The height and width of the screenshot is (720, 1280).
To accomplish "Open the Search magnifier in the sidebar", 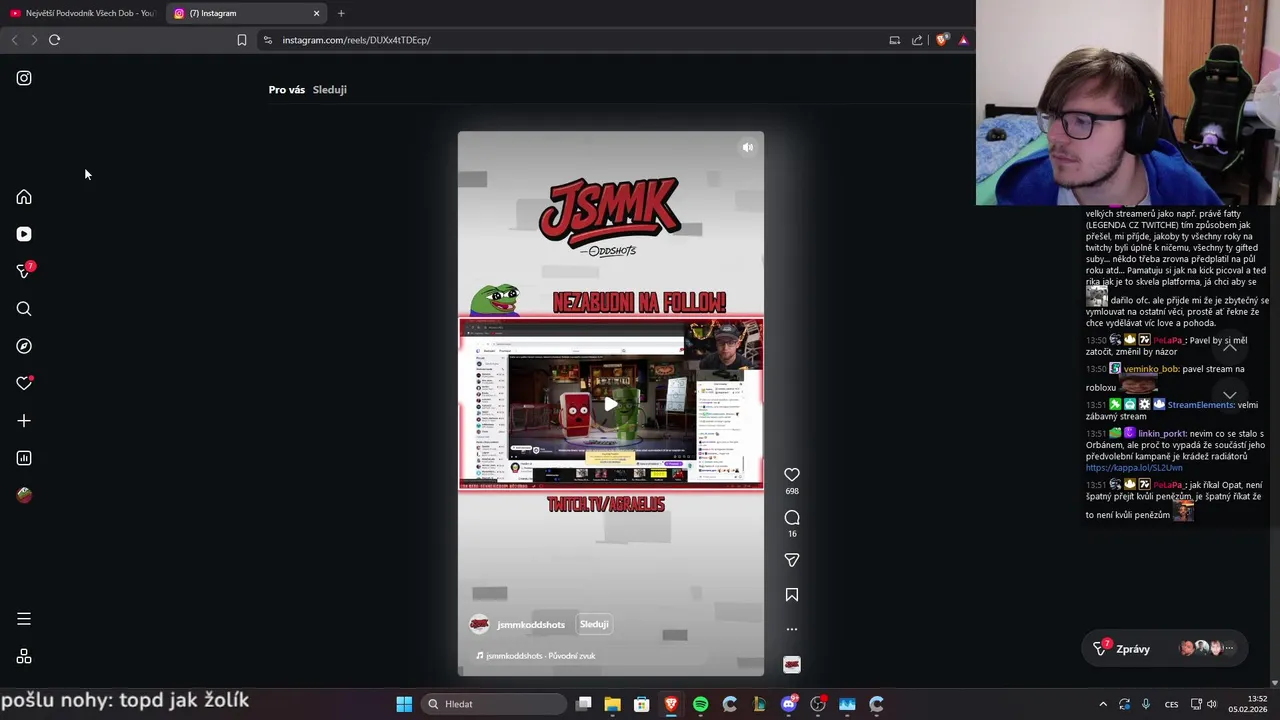I will point(24,309).
